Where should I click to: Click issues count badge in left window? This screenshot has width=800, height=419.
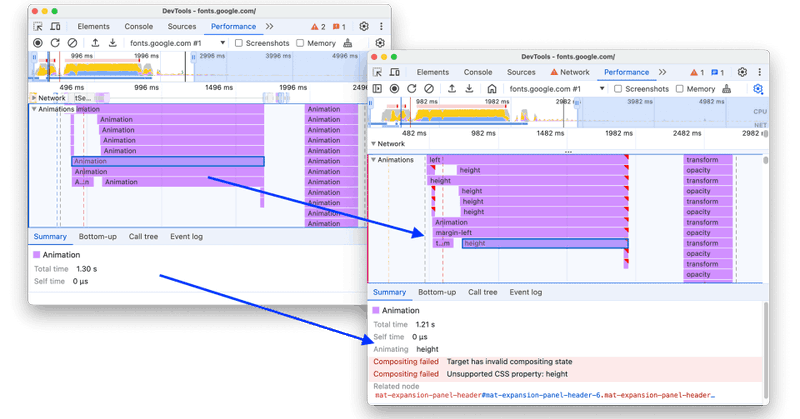coord(339,27)
